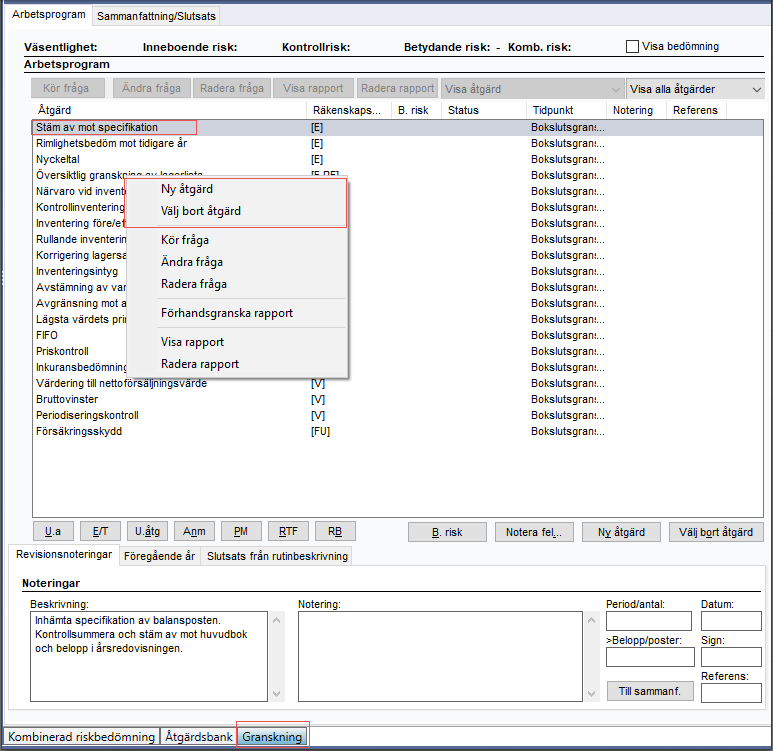
Task: Open the Notera fel... button
Action: tap(534, 533)
